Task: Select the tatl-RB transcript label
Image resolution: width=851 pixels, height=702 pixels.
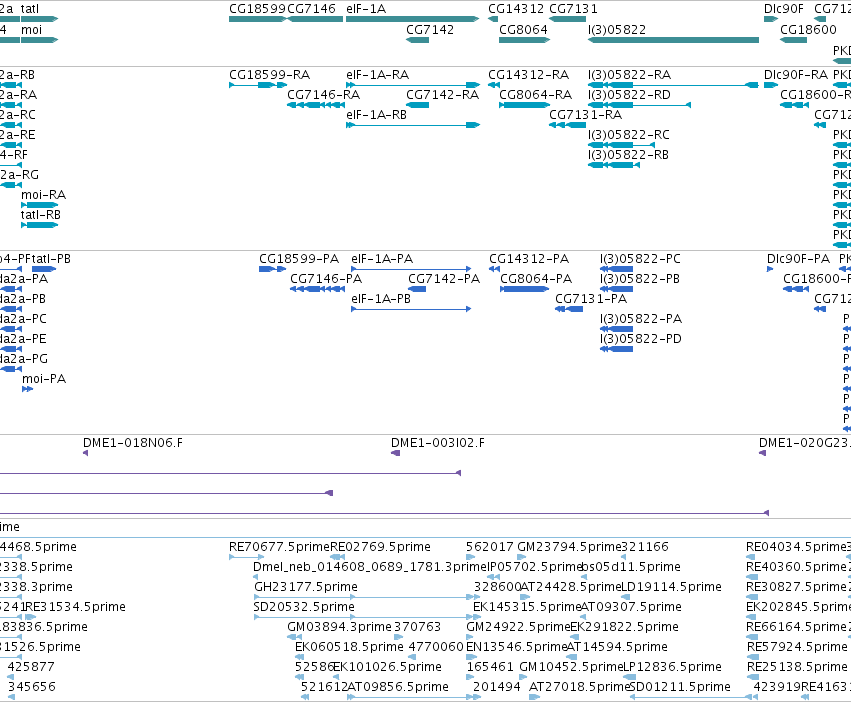Action: click(41, 214)
